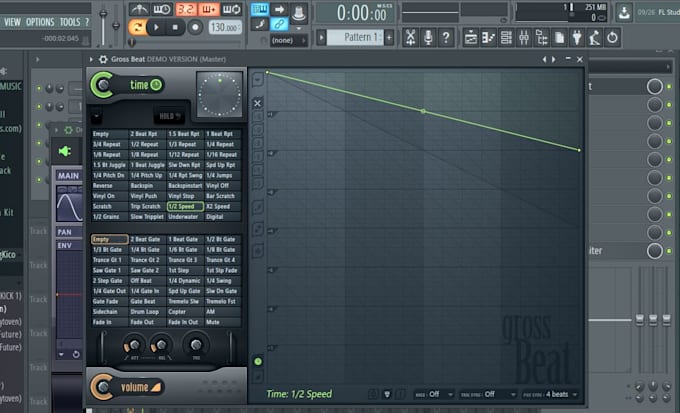
Task: Open the 4 beats sync dropdown
Action: click(551, 394)
